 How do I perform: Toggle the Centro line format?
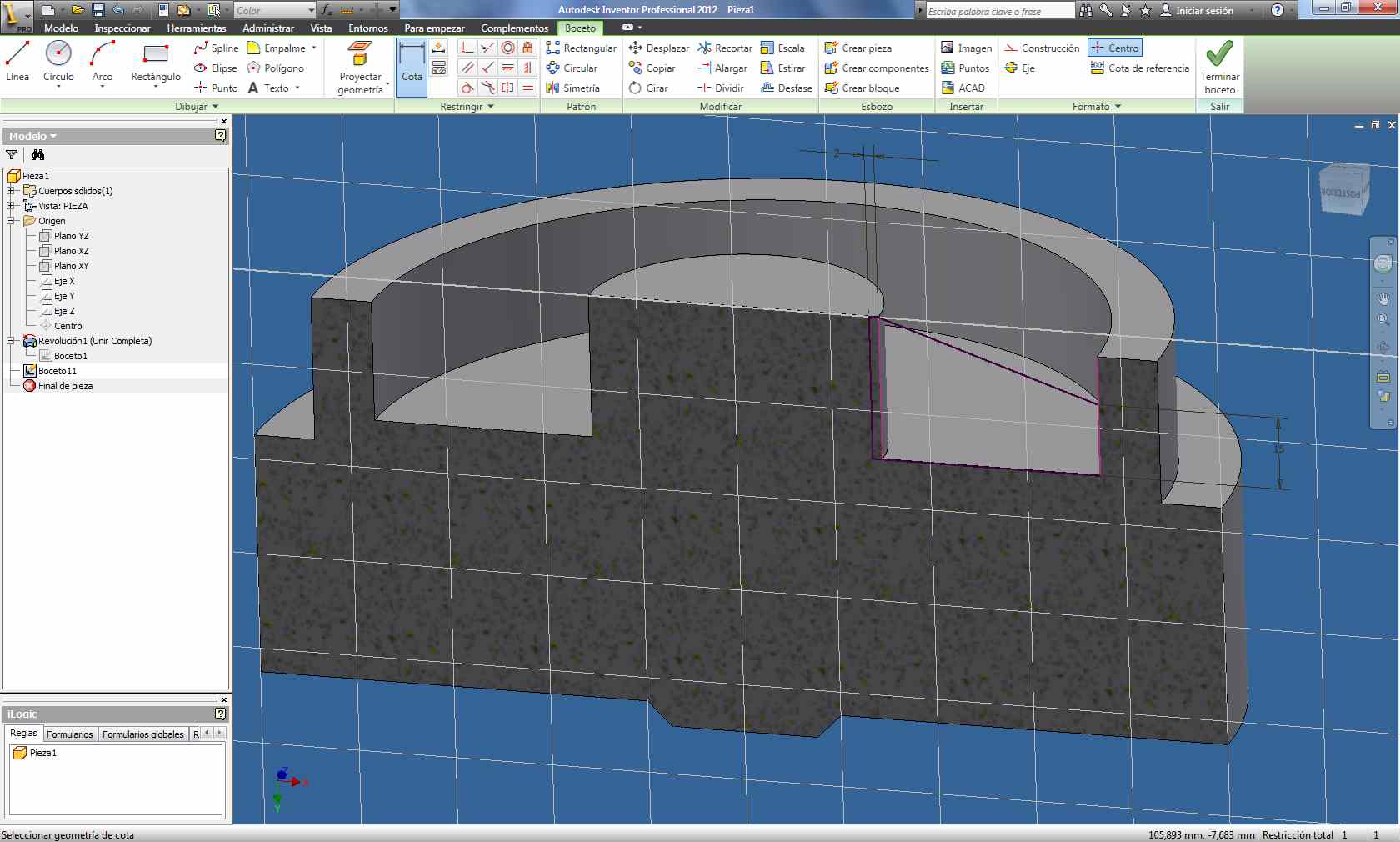pos(1114,48)
